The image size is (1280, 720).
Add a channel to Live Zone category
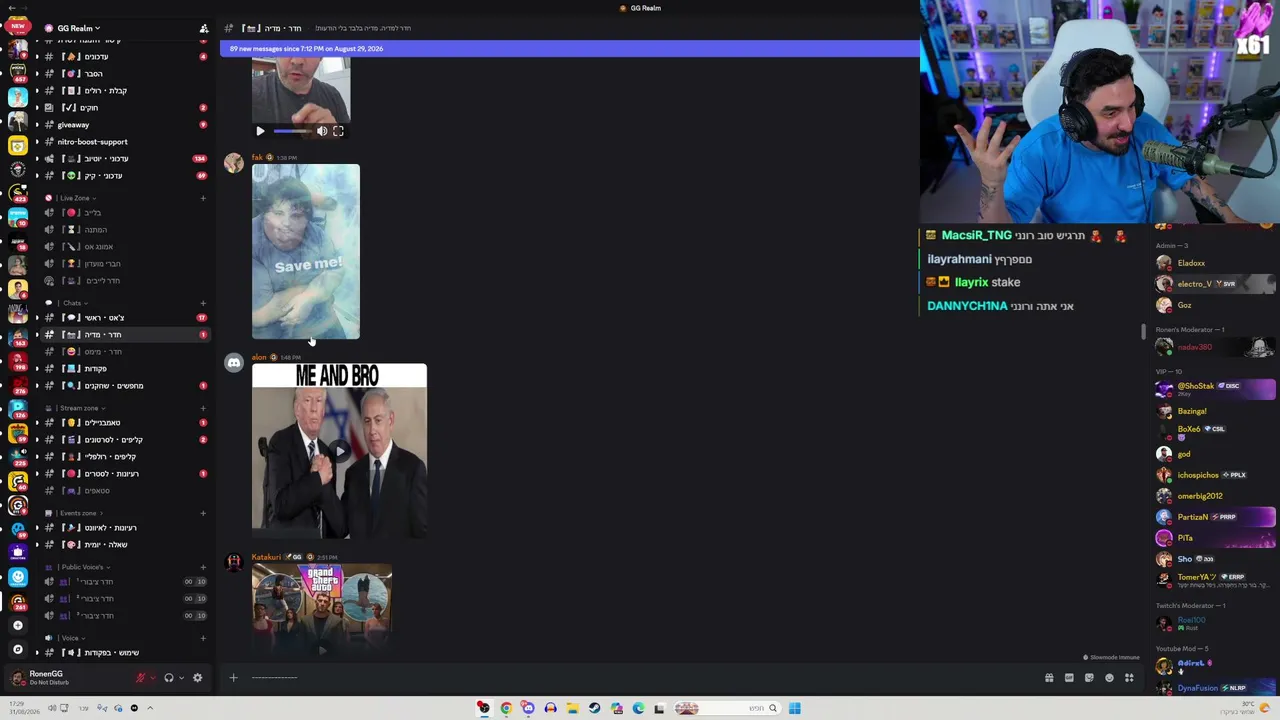(x=203, y=198)
